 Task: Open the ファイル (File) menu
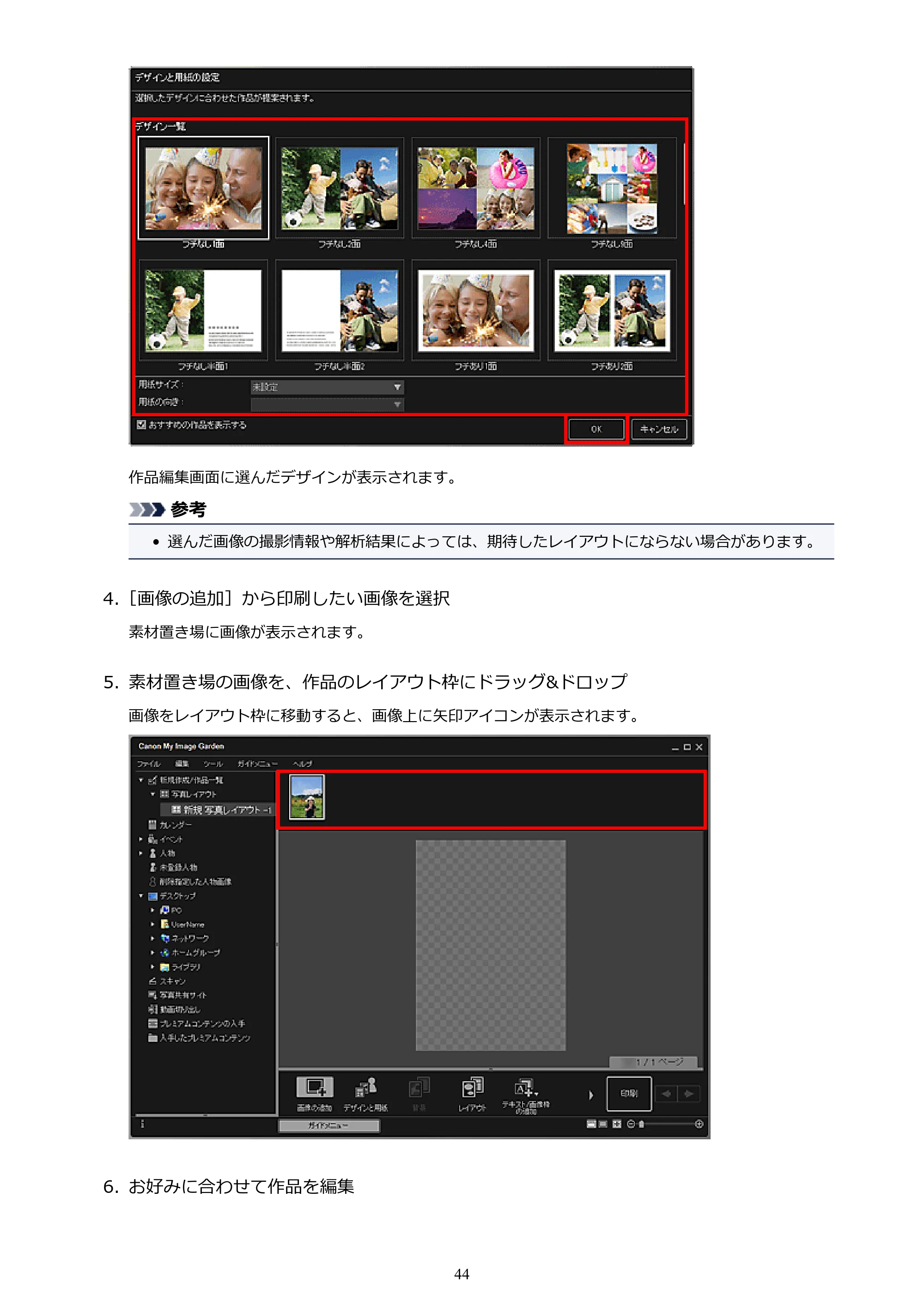tap(149, 763)
